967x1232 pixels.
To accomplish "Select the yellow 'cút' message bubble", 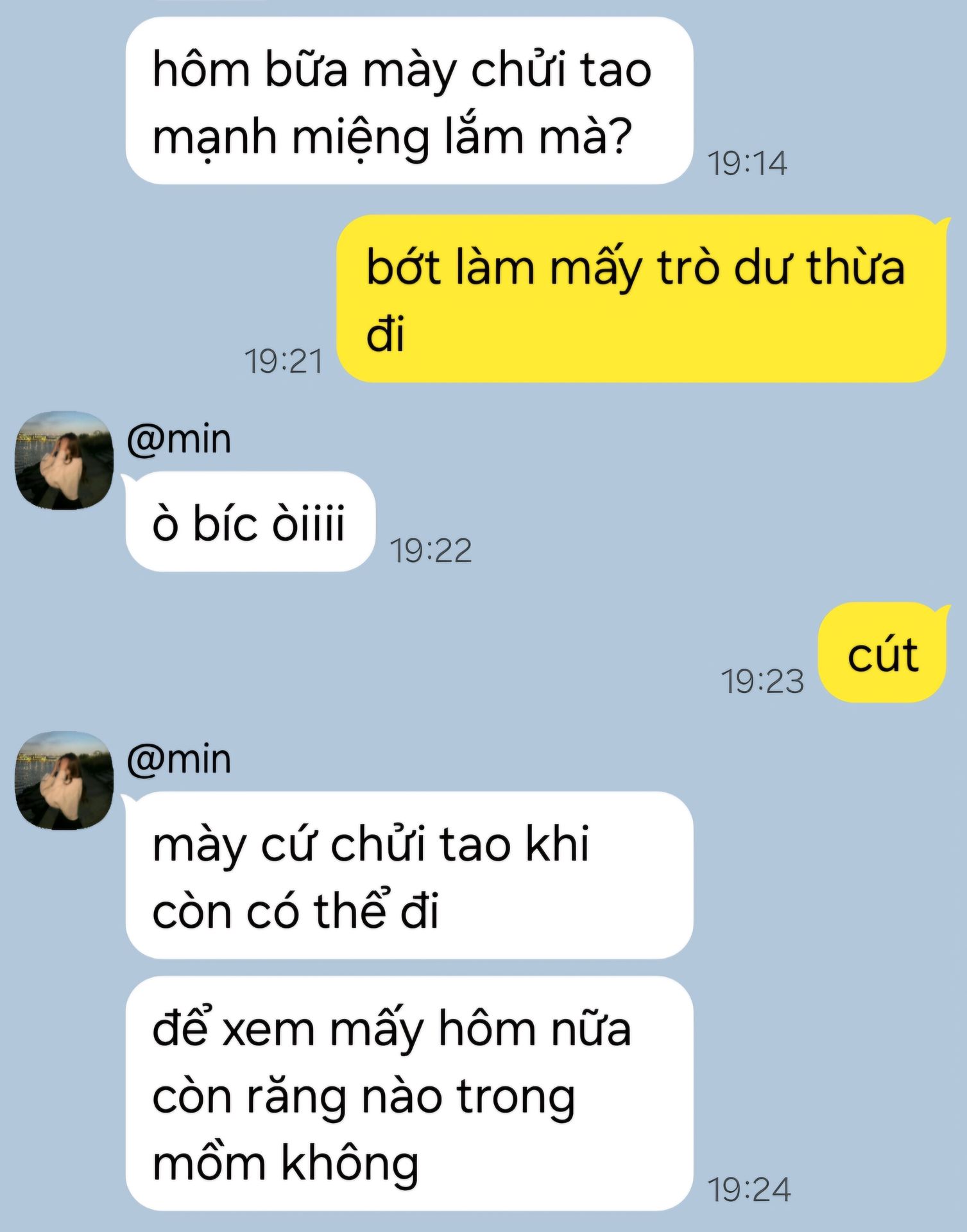I will pos(883,652).
